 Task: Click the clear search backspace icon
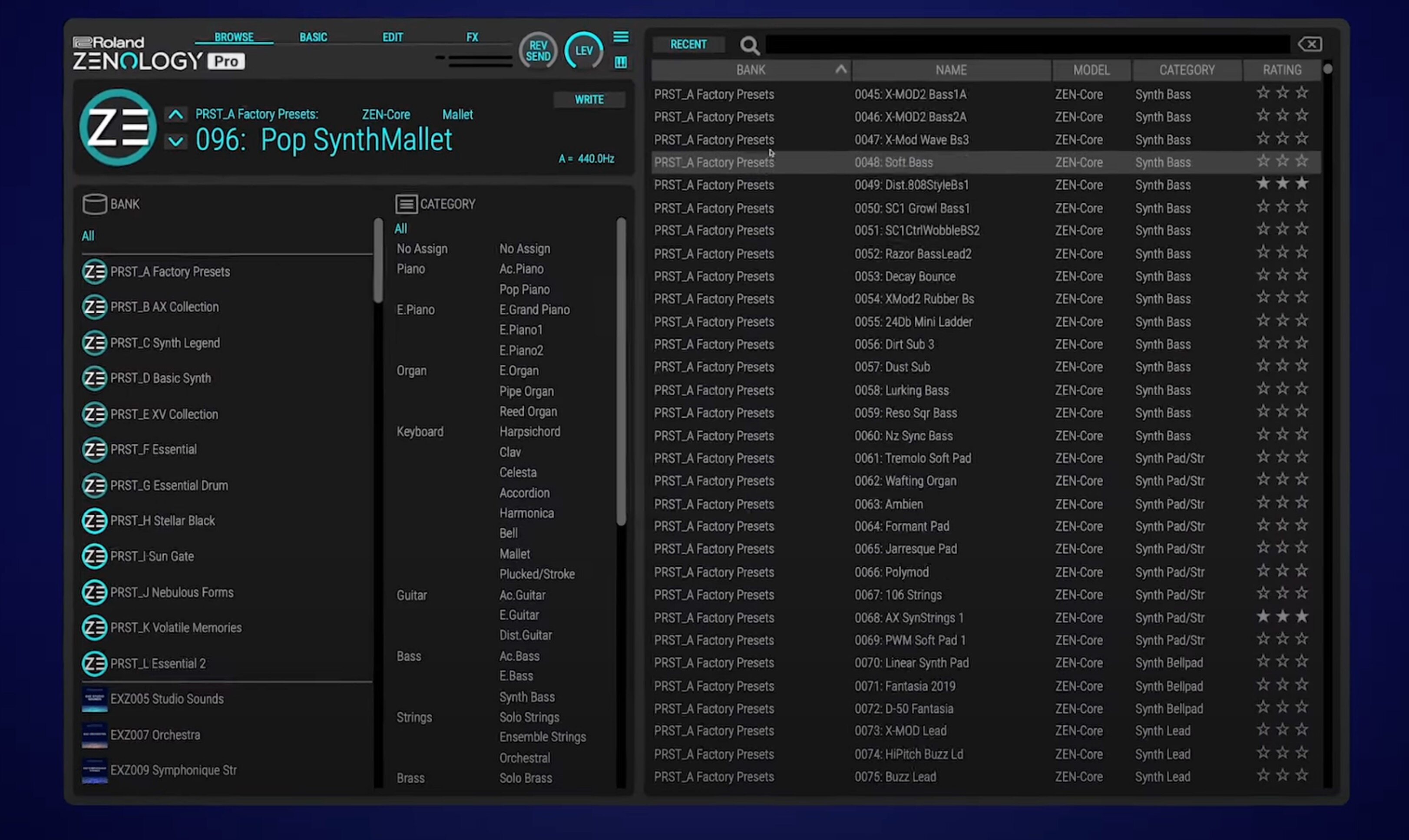(x=1310, y=44)
